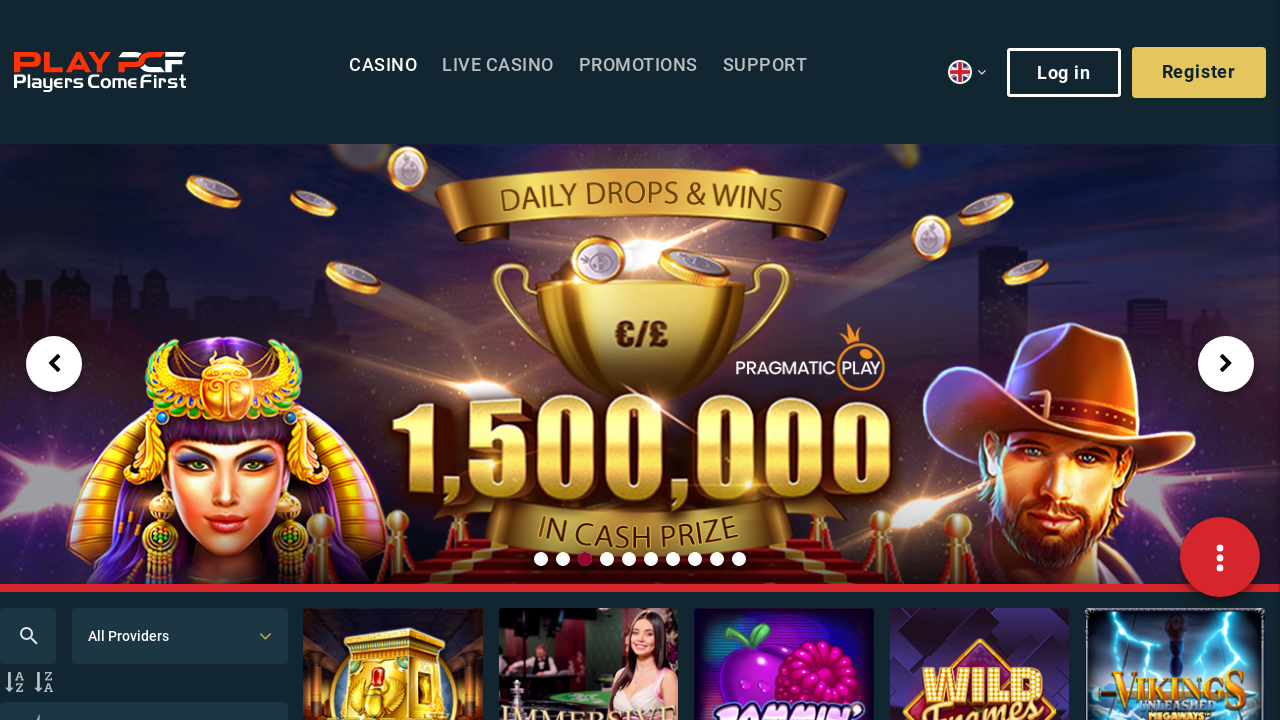Click the Register button
Screen dimensions: 1280x720
coord(1199,72)
